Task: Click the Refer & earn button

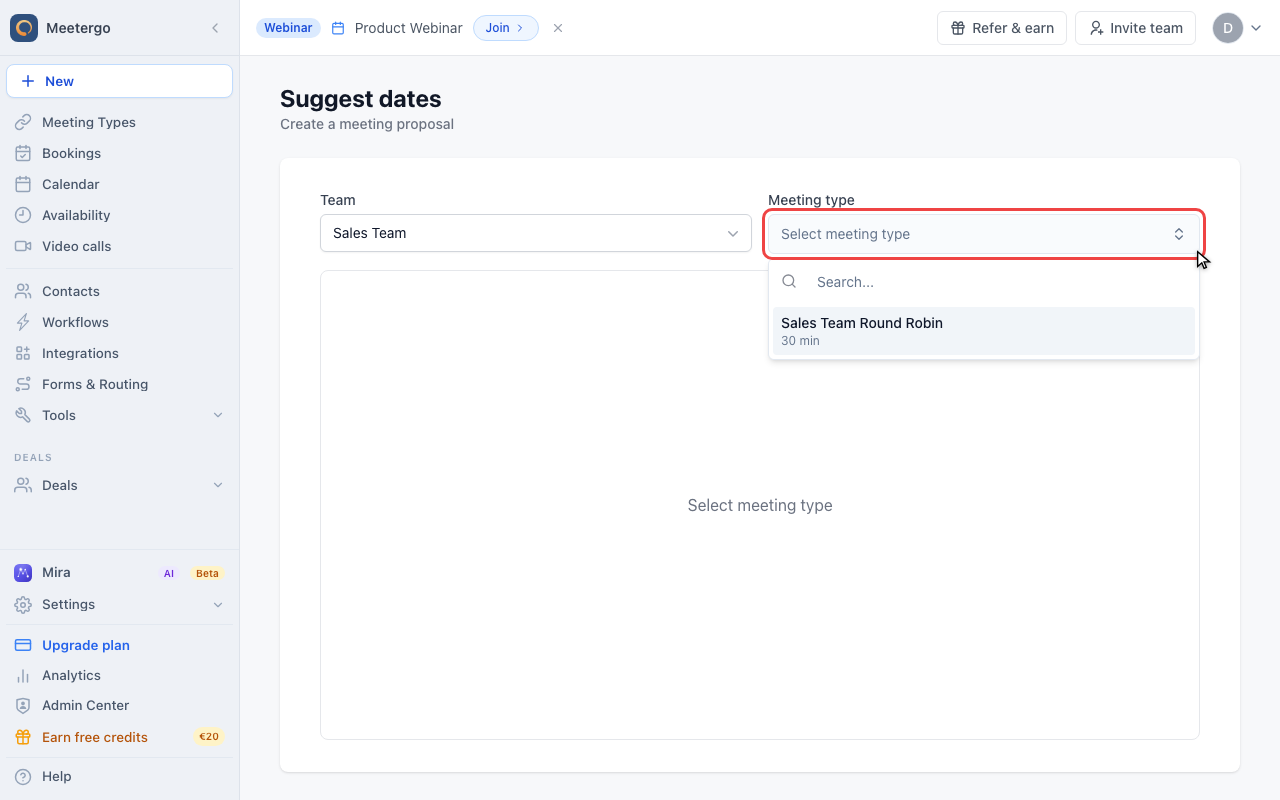Action: pos(1002,28)
